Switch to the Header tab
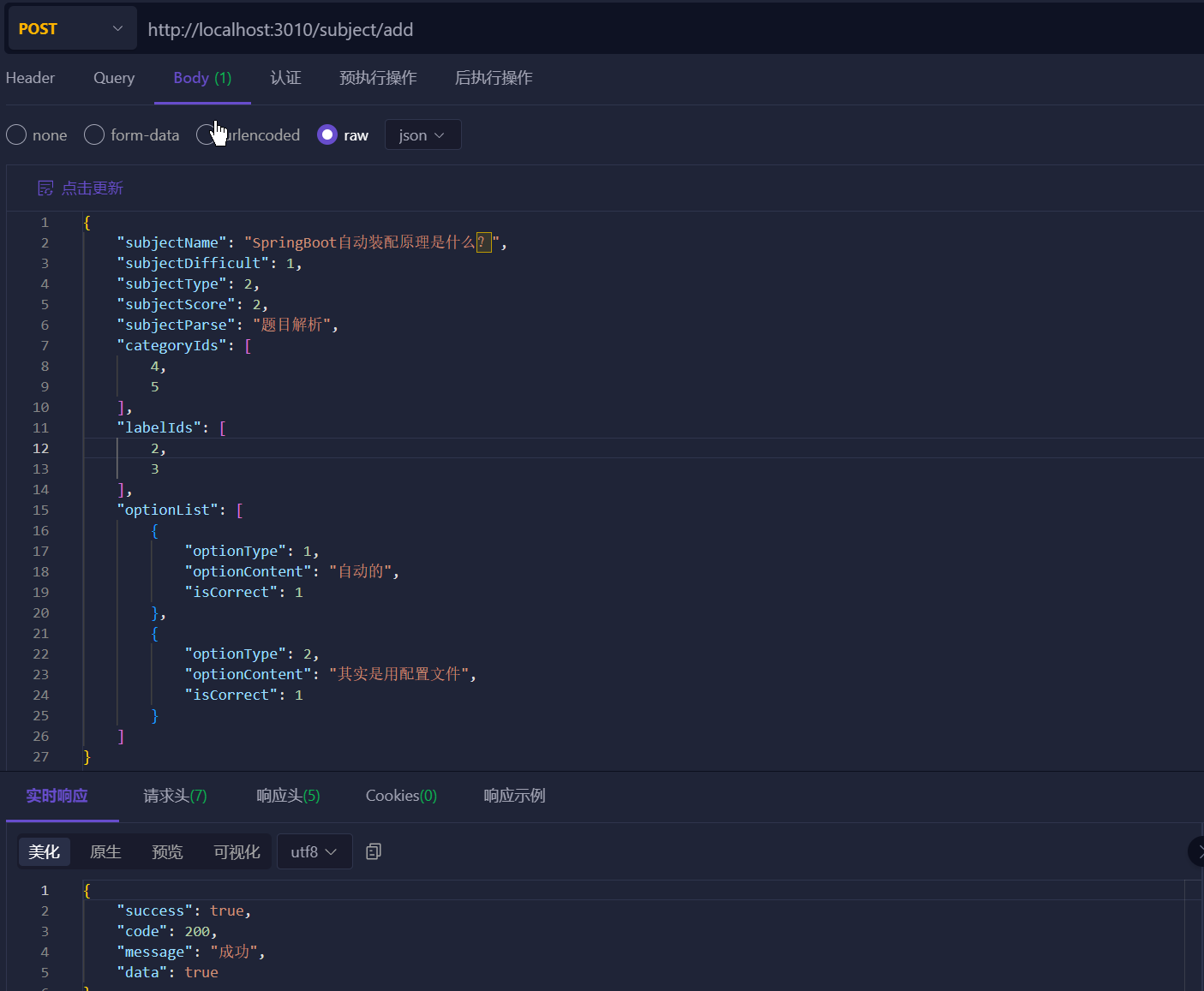Image resolution: width=1204 pixels, height=991 pixels. 30,78
